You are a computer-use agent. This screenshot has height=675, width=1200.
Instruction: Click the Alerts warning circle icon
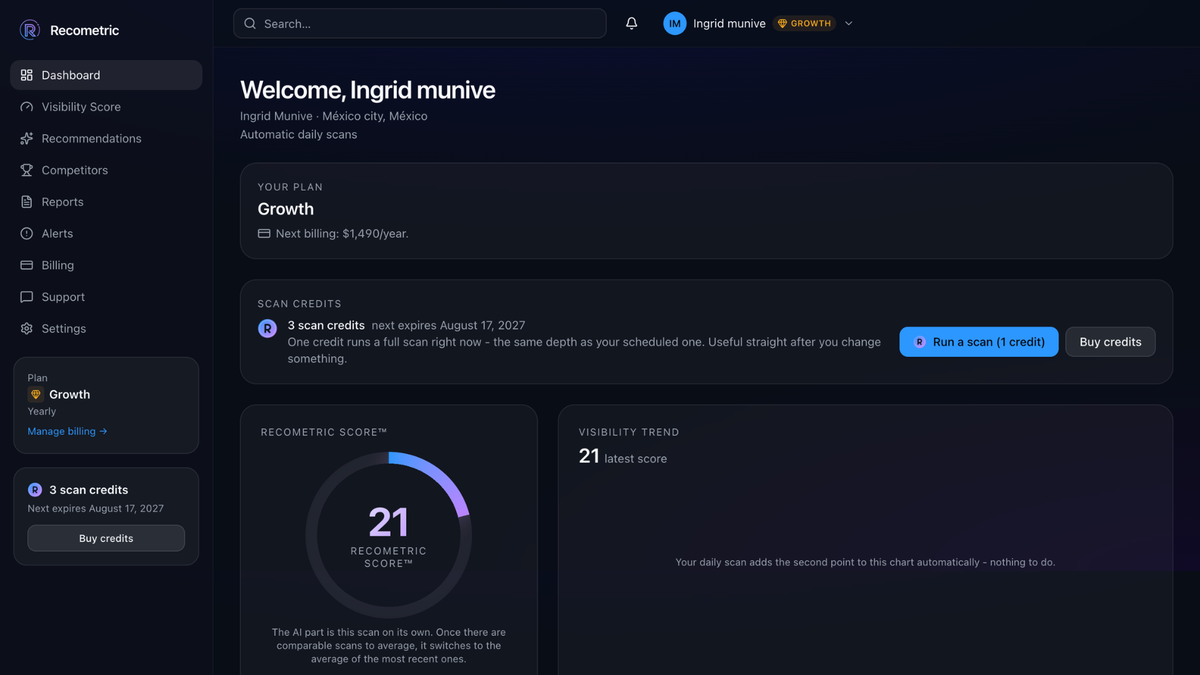tap(27, 233)
